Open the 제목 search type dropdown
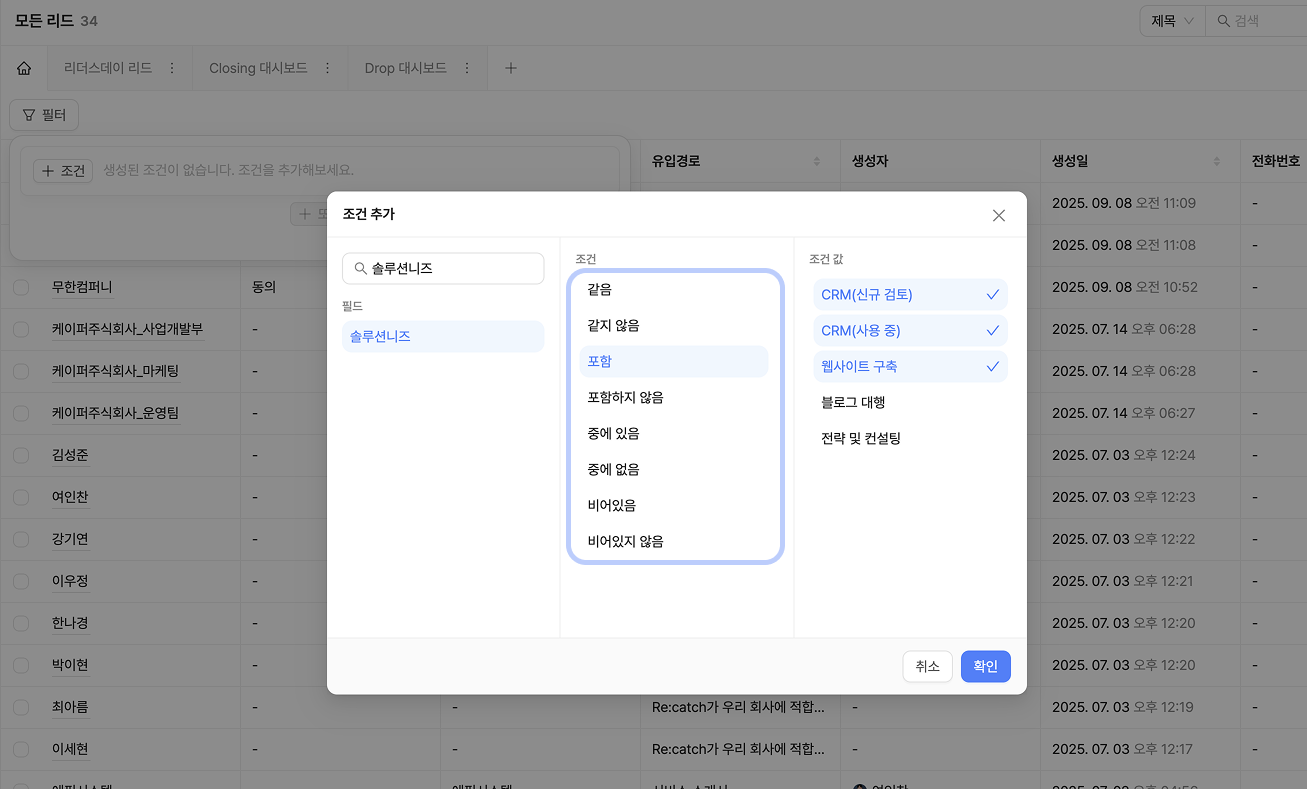Viewport: 1307px width, 789px height. (1172, 21)
